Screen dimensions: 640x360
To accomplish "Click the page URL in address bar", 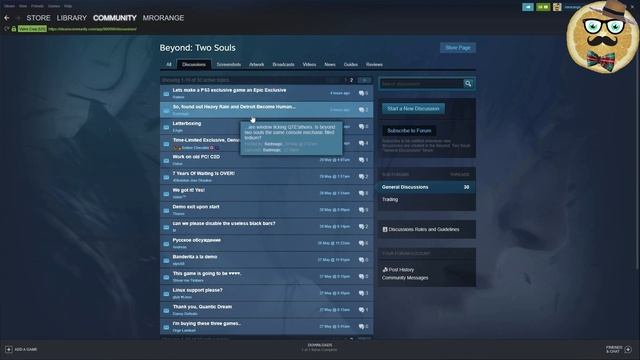I will click(93, 29).
